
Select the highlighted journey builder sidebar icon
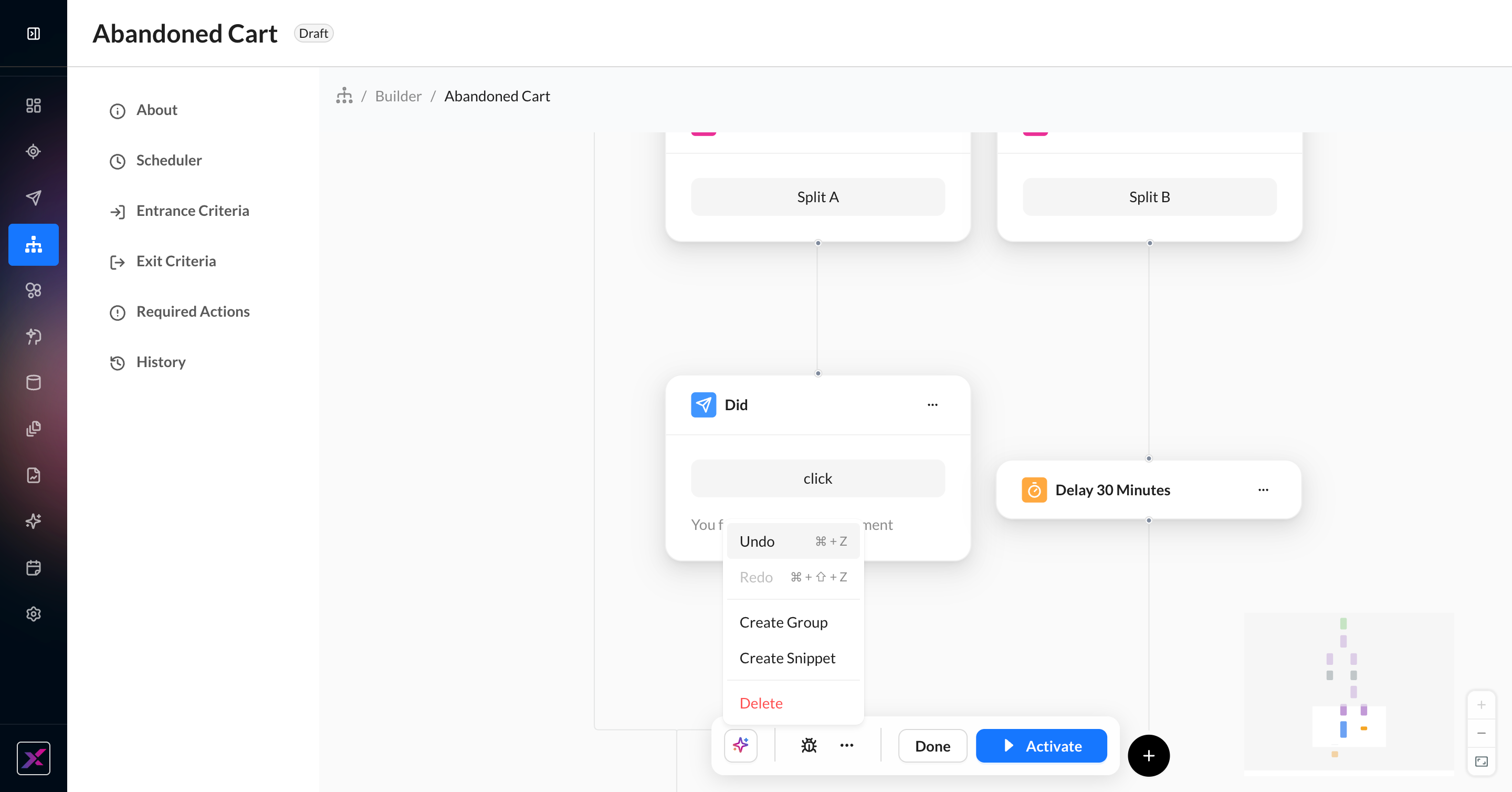tap(34, 244)
